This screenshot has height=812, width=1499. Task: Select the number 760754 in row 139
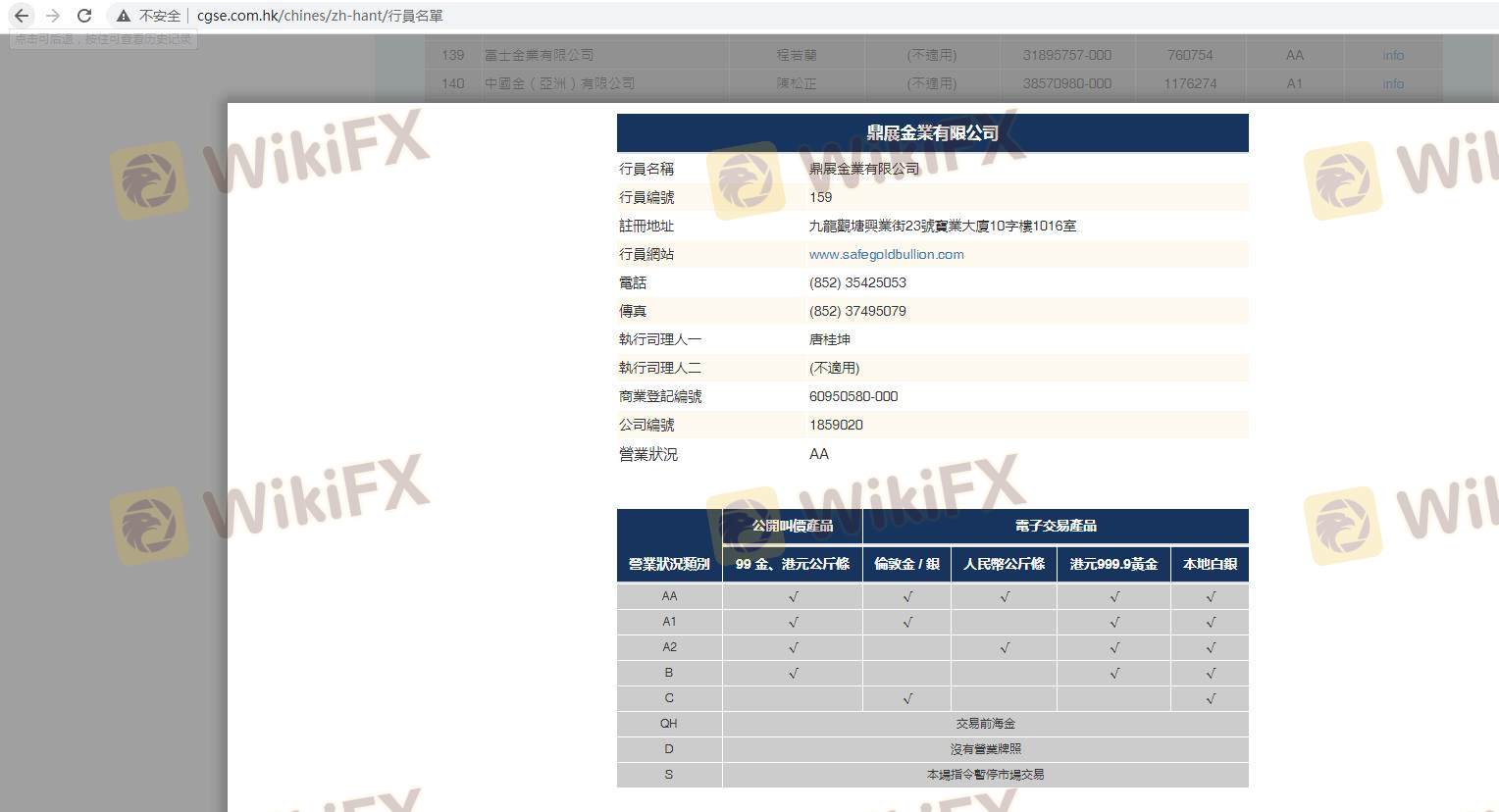1190,55
